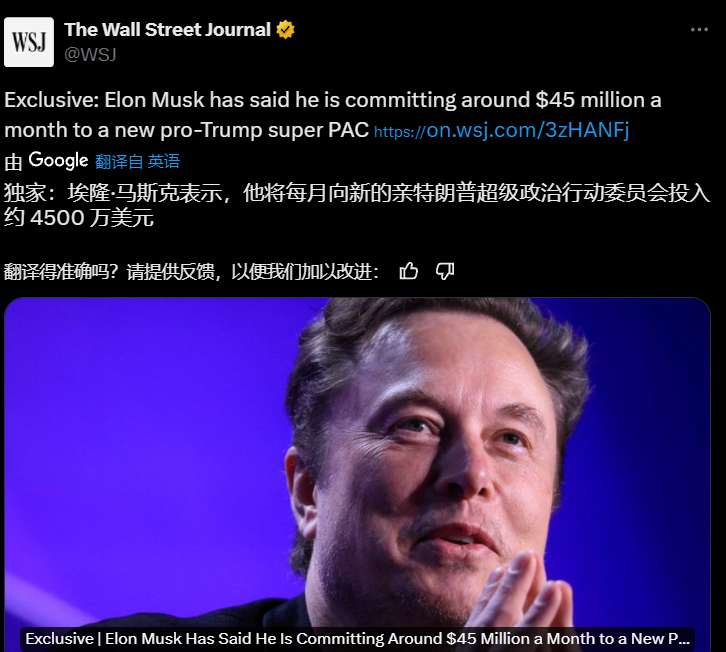This screenshot has width=726, height=652.
Task: Give thumbs-up to the translation
Action: point(408,271)
